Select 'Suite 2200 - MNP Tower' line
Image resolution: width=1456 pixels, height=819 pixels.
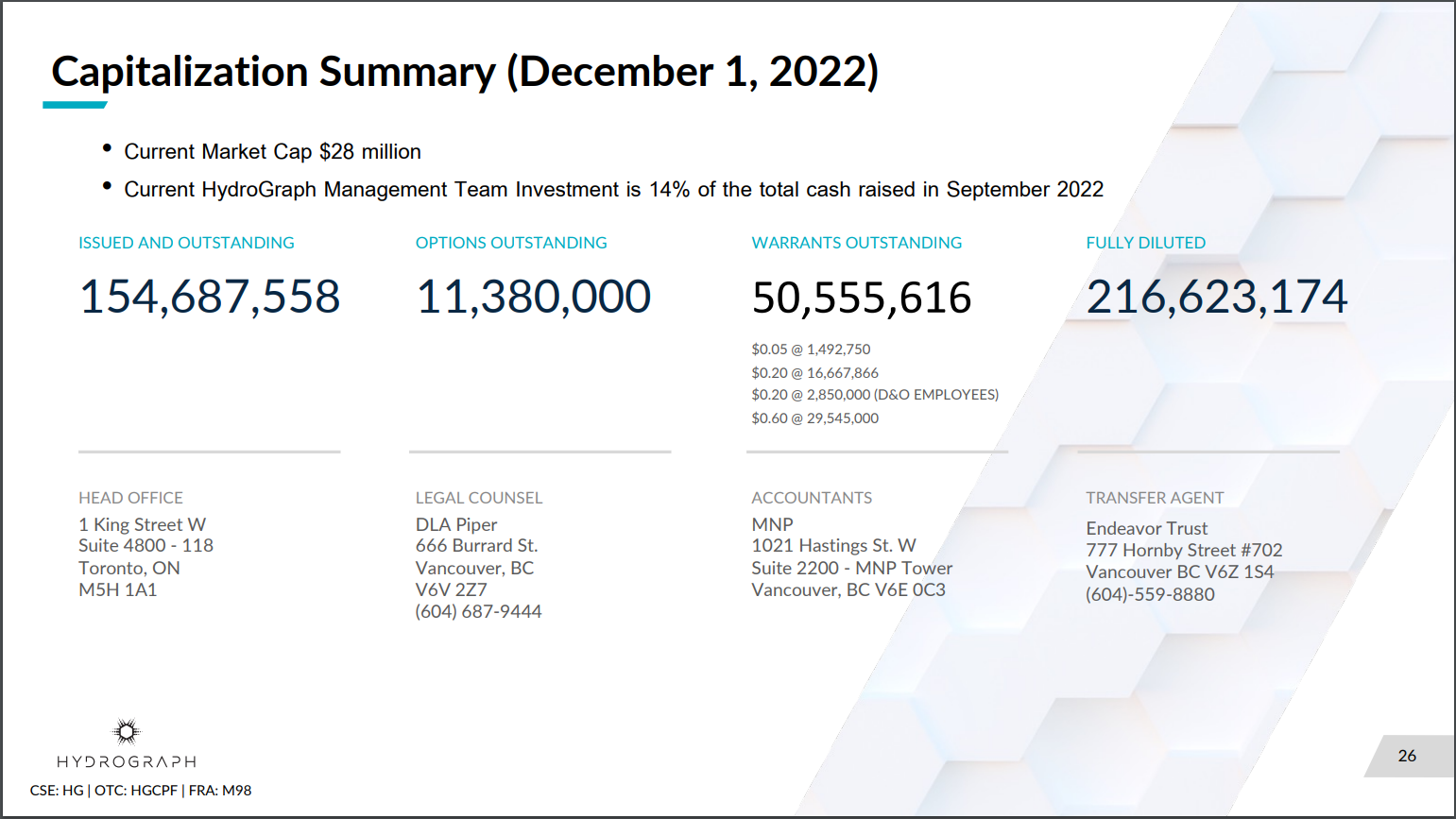[x=852, y=568]
